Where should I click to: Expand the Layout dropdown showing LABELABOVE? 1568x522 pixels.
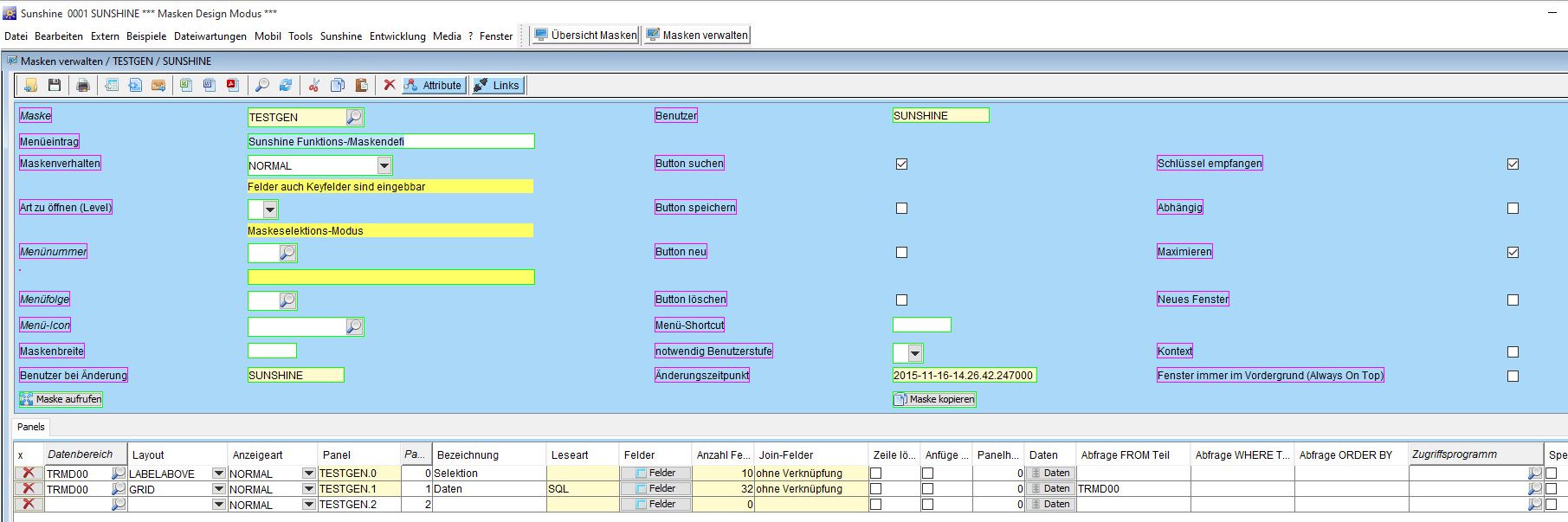pos(219,474)
